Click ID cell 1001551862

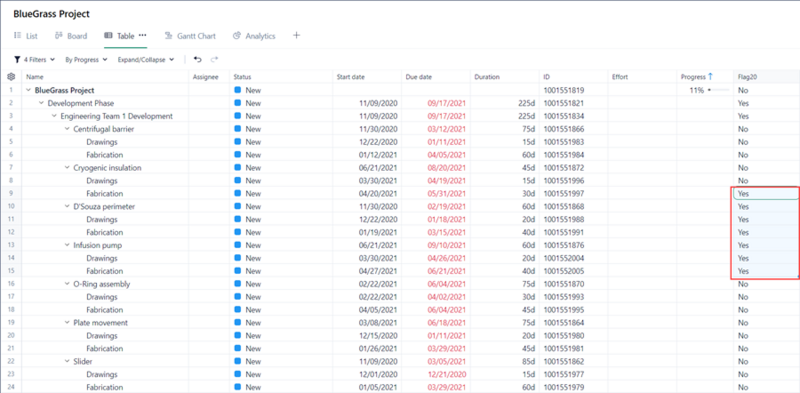pyautogui.click(x=564, y=361)
